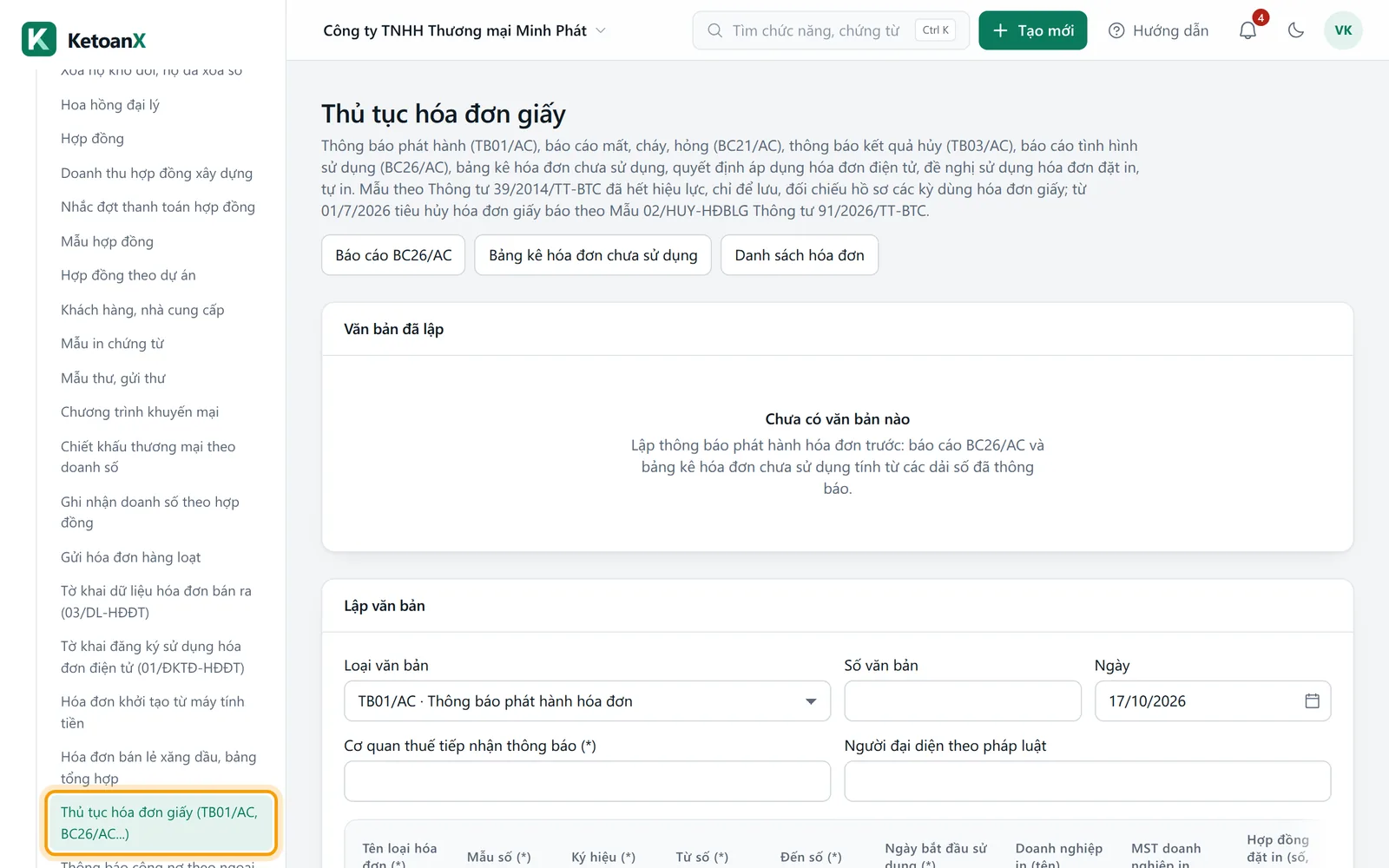Open Nhắc đợt thanh toán hợp đồng
The height and width of the screenshot is (868, 1389).
pyautogui.click(x=158, y=207)
